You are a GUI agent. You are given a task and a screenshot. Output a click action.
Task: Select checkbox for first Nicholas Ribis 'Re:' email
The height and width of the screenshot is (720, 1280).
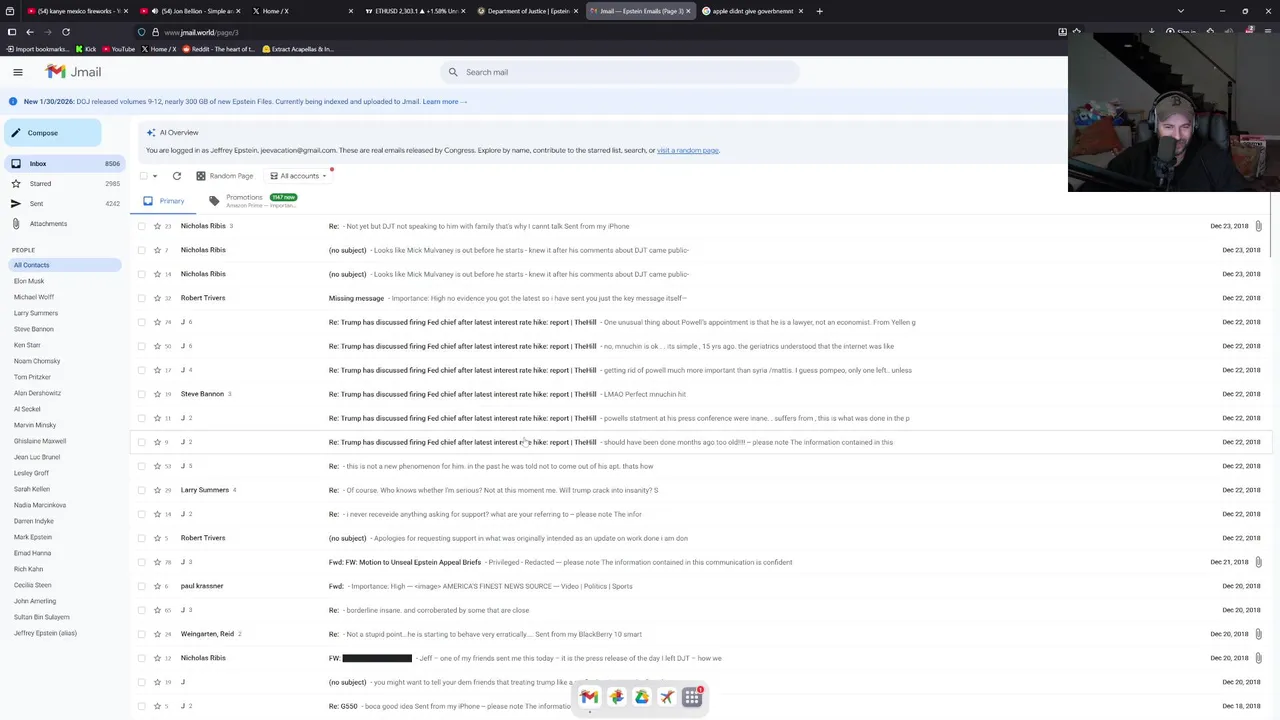point(142,226)
